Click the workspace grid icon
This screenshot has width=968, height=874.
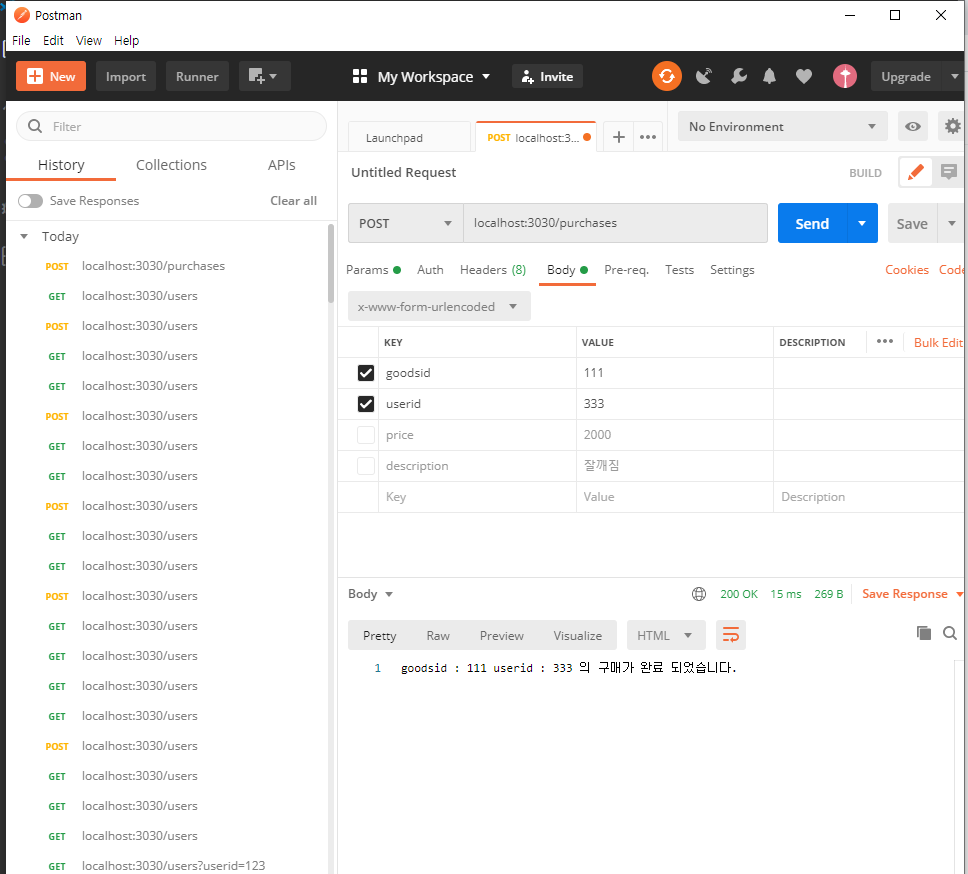[360, 77]
